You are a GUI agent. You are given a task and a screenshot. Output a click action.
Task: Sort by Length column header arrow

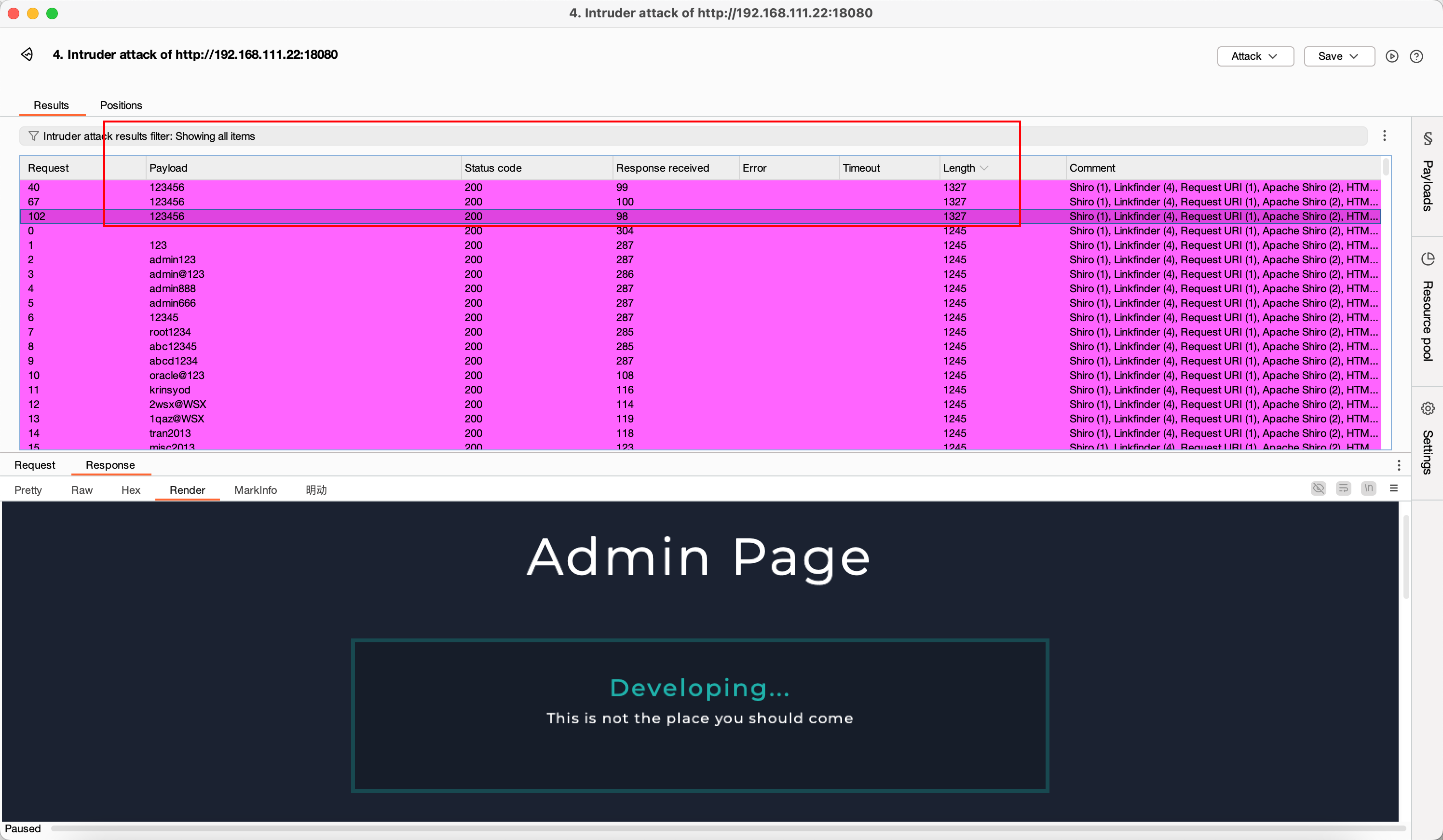tap(984, 168)
